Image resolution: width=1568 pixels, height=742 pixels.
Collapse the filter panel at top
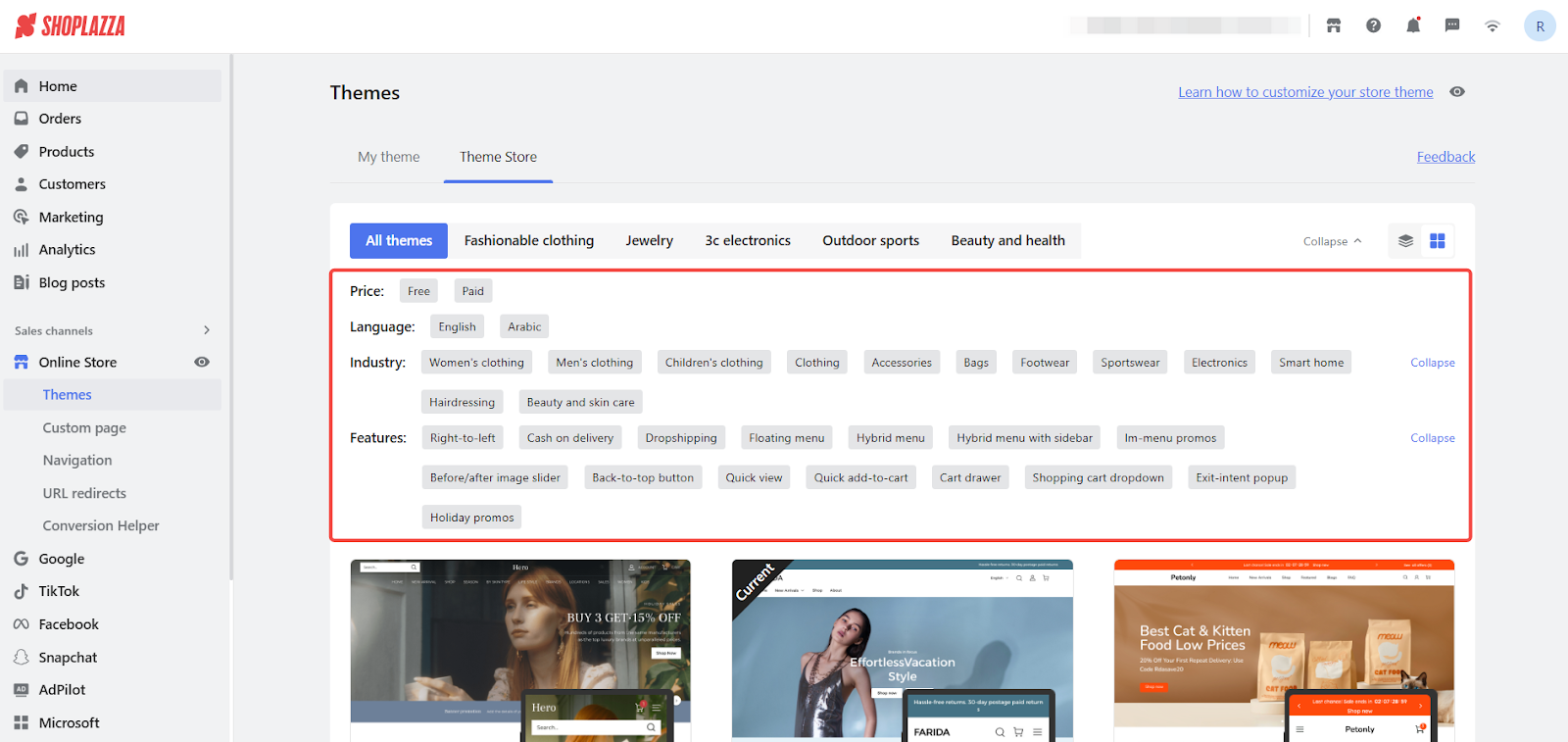(1333, 241)
